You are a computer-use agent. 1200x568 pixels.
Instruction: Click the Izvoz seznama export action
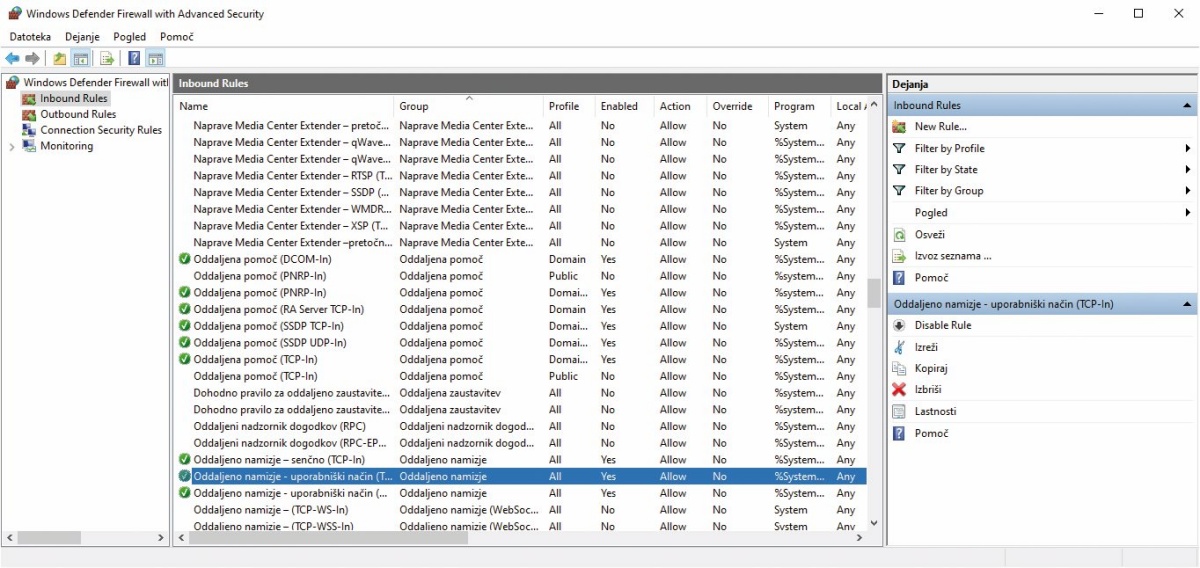click(953, 255)
